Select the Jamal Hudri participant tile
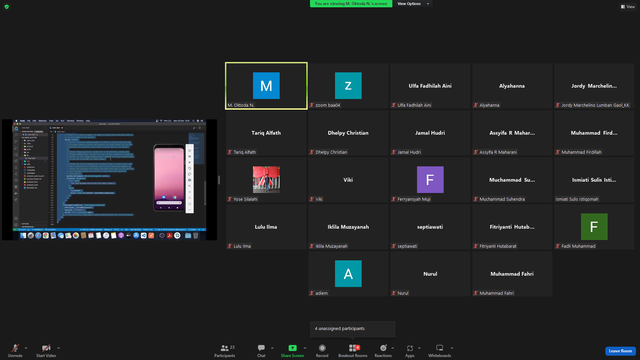 (x=430, y=133)
